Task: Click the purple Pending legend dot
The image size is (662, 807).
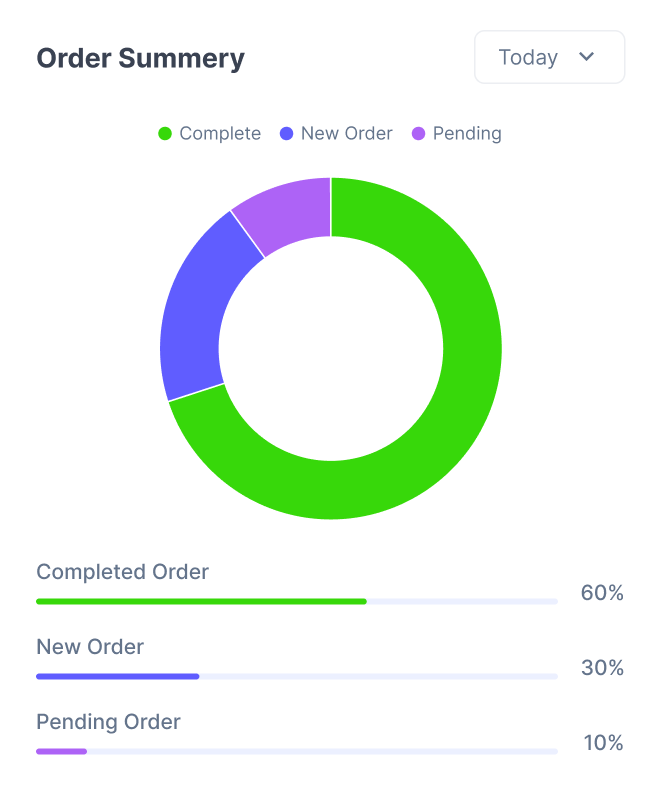Action: tap(417, 133)
